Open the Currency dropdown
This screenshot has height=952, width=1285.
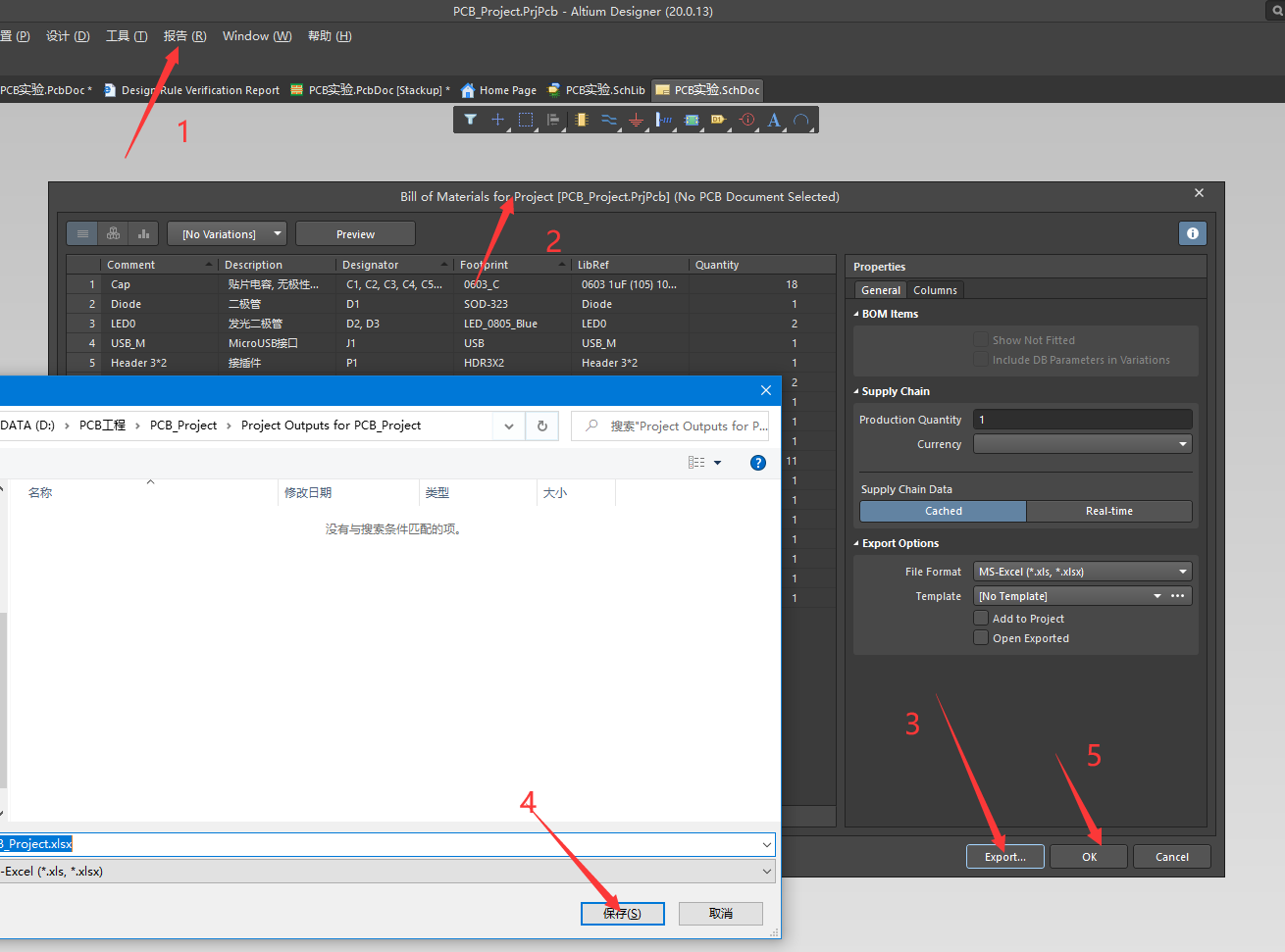1083,444
